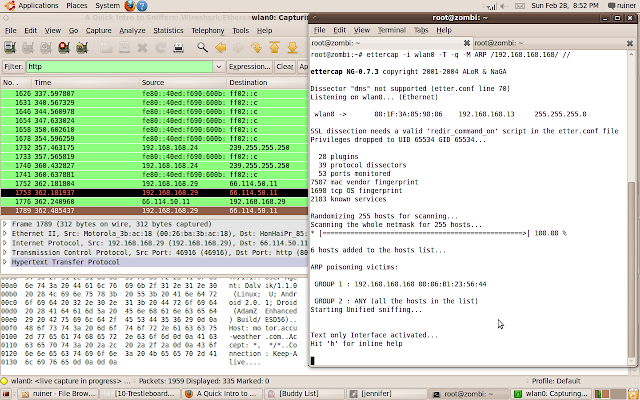640x400 pixels.
Task: Print packets using printer icon
Action: click(x=178, y=47)
